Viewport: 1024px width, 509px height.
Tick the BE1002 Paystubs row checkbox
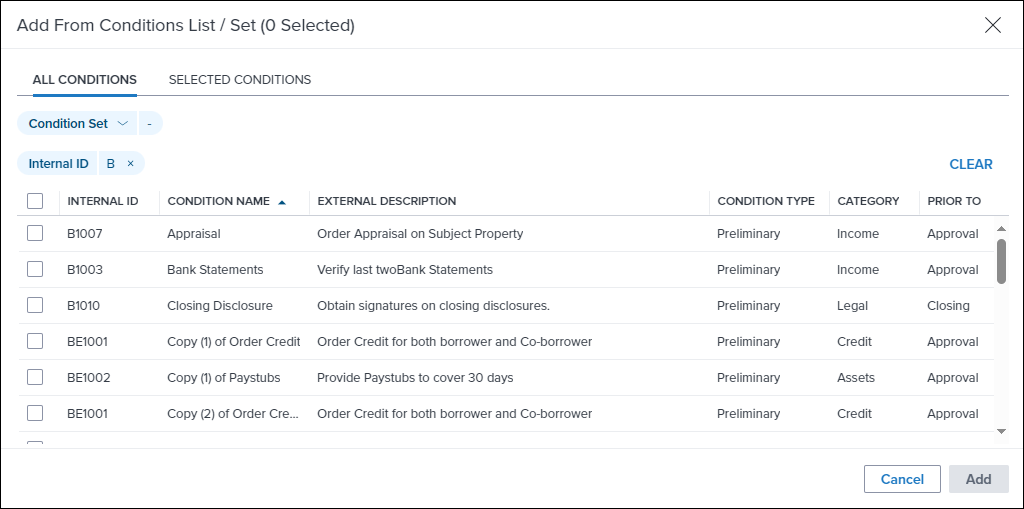click(x=35, y=377)
